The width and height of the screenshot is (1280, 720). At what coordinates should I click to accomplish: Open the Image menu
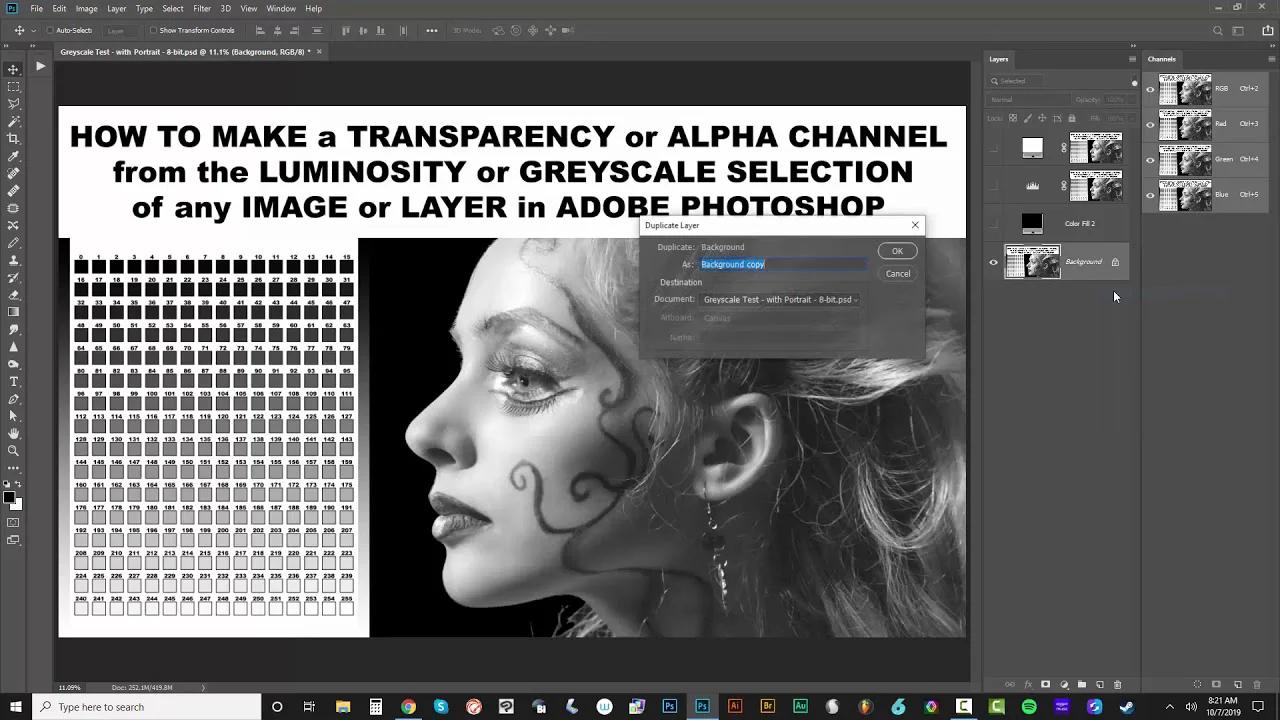click(87, 9)
